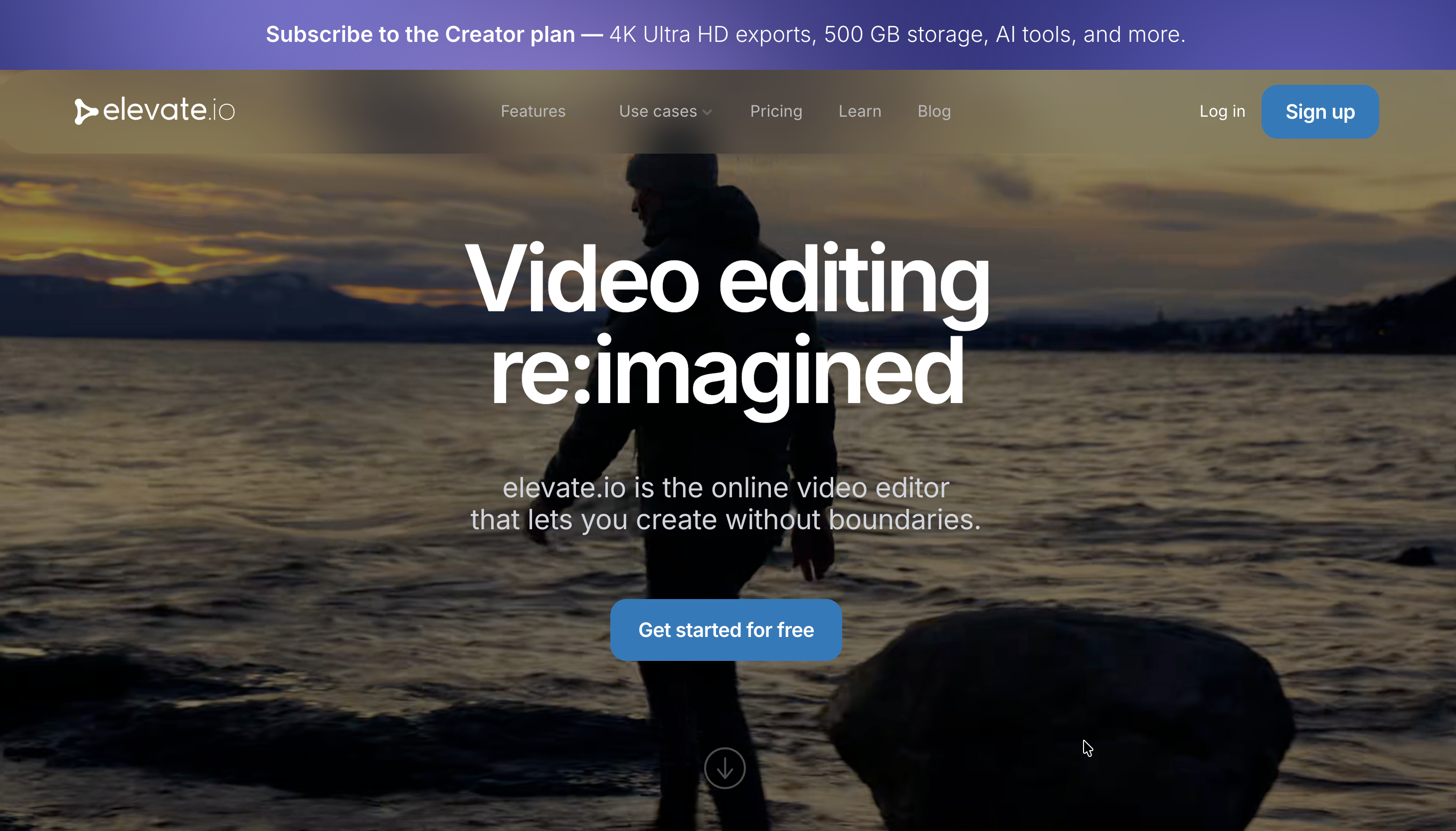Click Subscribe to the Creator plan banner text
The image size is (1456, 831).
(x=420, y=35)
